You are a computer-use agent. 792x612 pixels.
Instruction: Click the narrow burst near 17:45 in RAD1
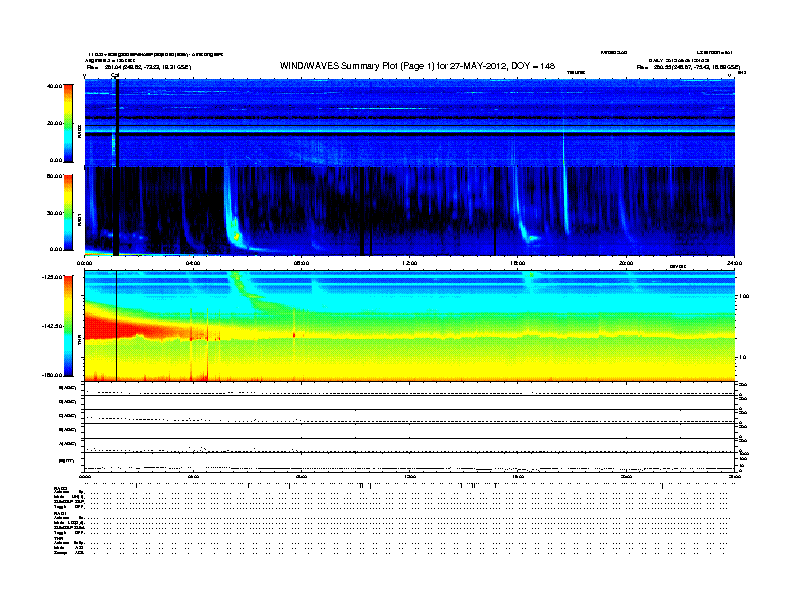566,202
